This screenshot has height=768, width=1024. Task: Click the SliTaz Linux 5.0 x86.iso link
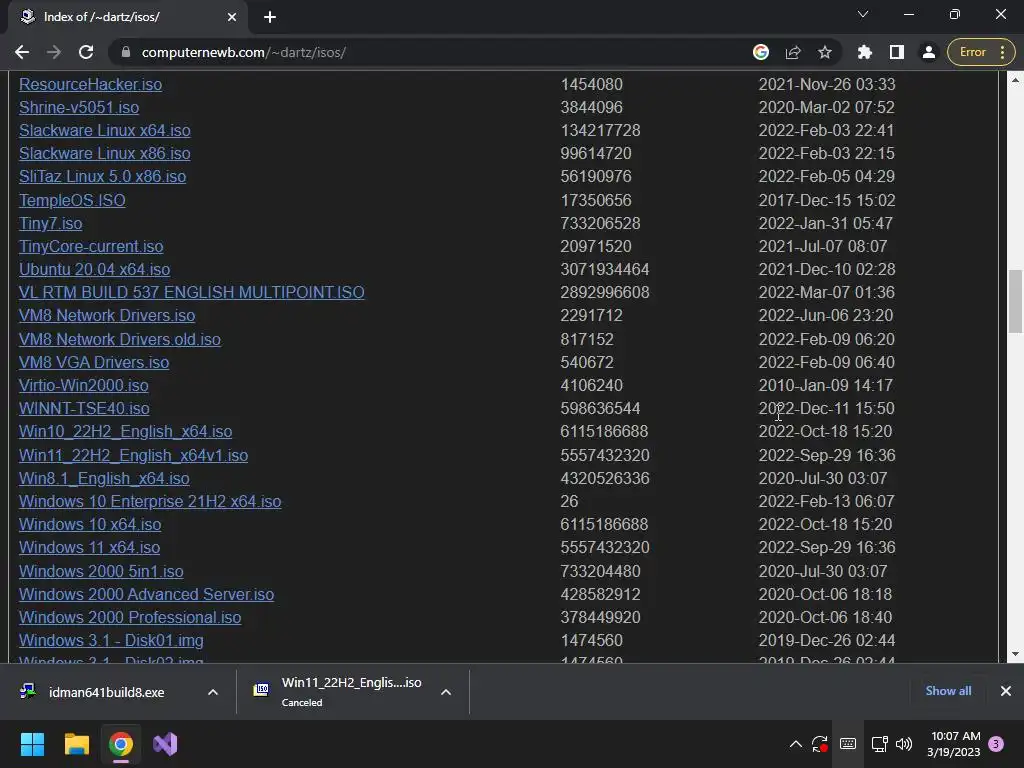(x=103, y=176)
